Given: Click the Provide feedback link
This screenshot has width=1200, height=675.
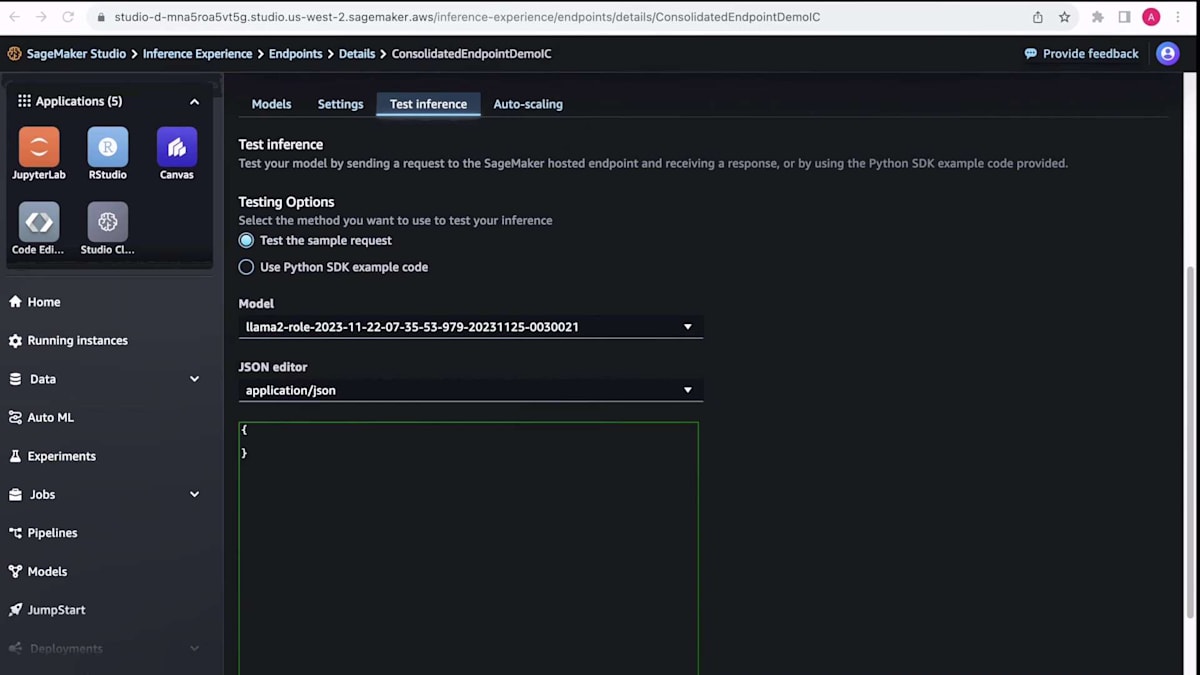Looking at the screenshot, I should coord(1081,54).
